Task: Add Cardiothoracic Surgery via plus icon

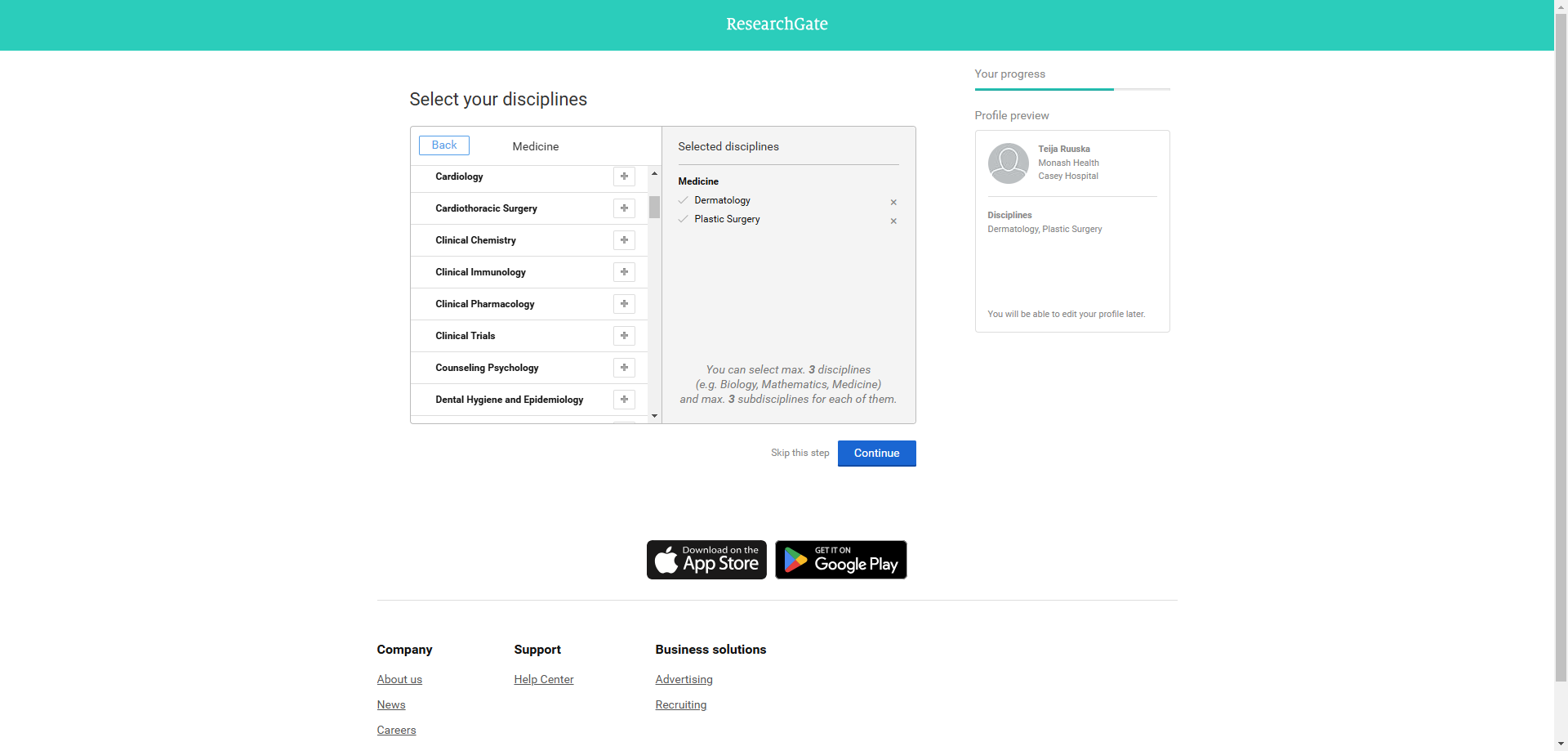Action: pyautogui.click(x=624, y=208)
